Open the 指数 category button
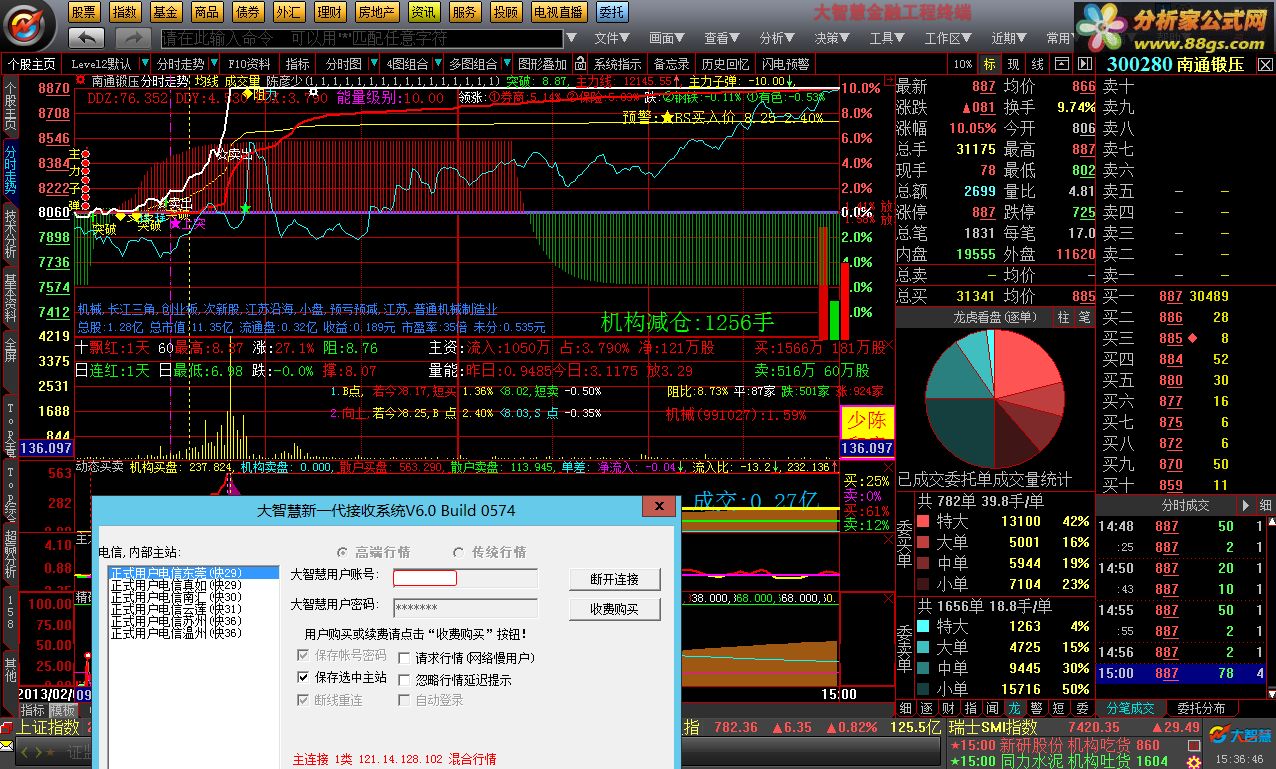This screenshot has height=769, width=1276. pyautogui.click(x=125, y=12)
